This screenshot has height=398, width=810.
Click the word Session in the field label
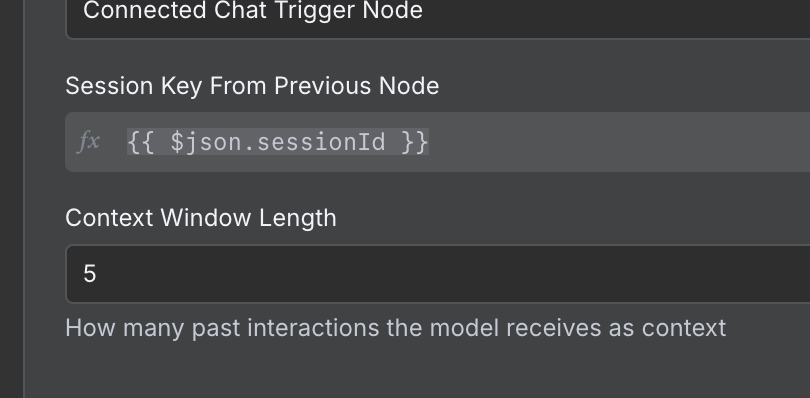click(x=110, y=86)
